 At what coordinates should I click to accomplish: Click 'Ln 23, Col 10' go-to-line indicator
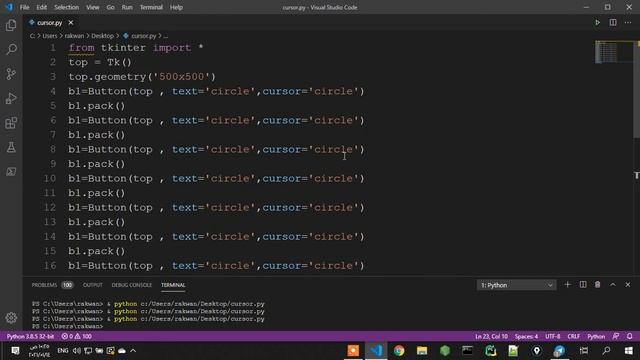[x=491, y=336]
